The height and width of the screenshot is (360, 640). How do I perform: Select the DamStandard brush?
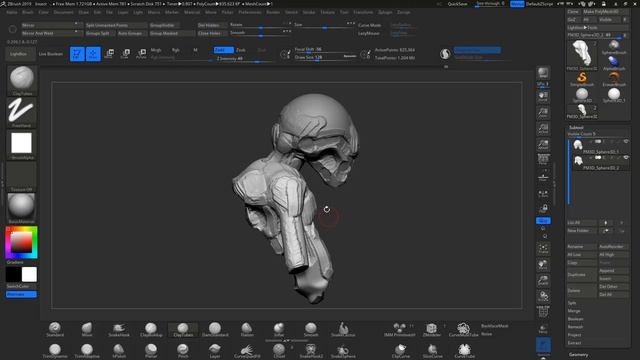click(215, 329)
